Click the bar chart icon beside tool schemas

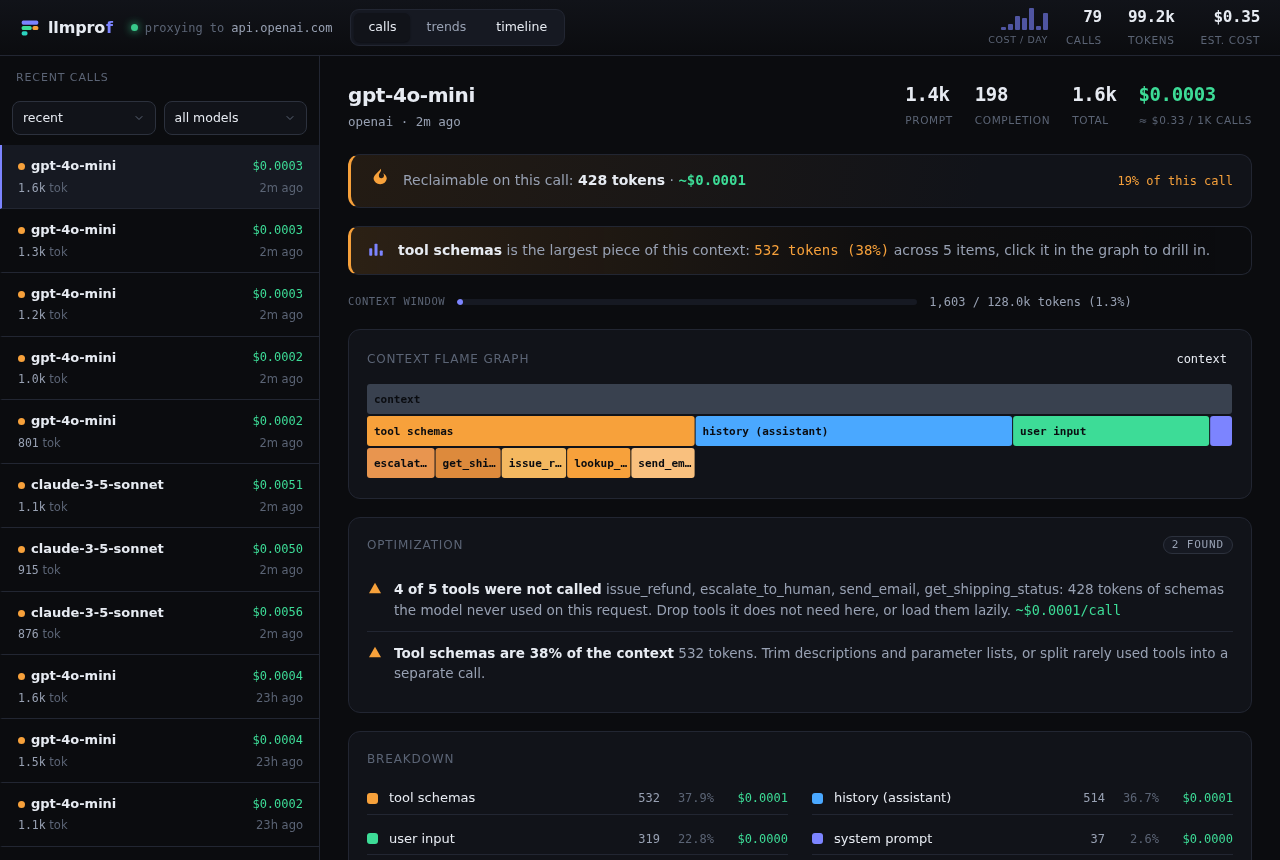pos(376,250)
